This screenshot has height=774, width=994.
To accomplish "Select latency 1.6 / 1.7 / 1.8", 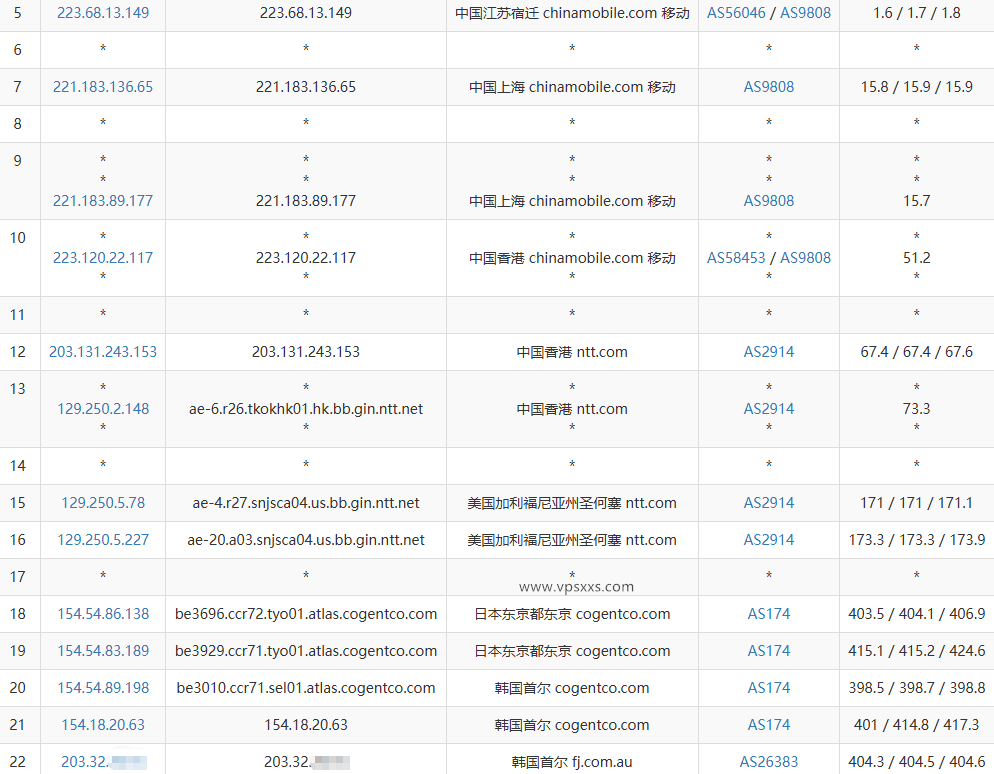I will 916,13.
